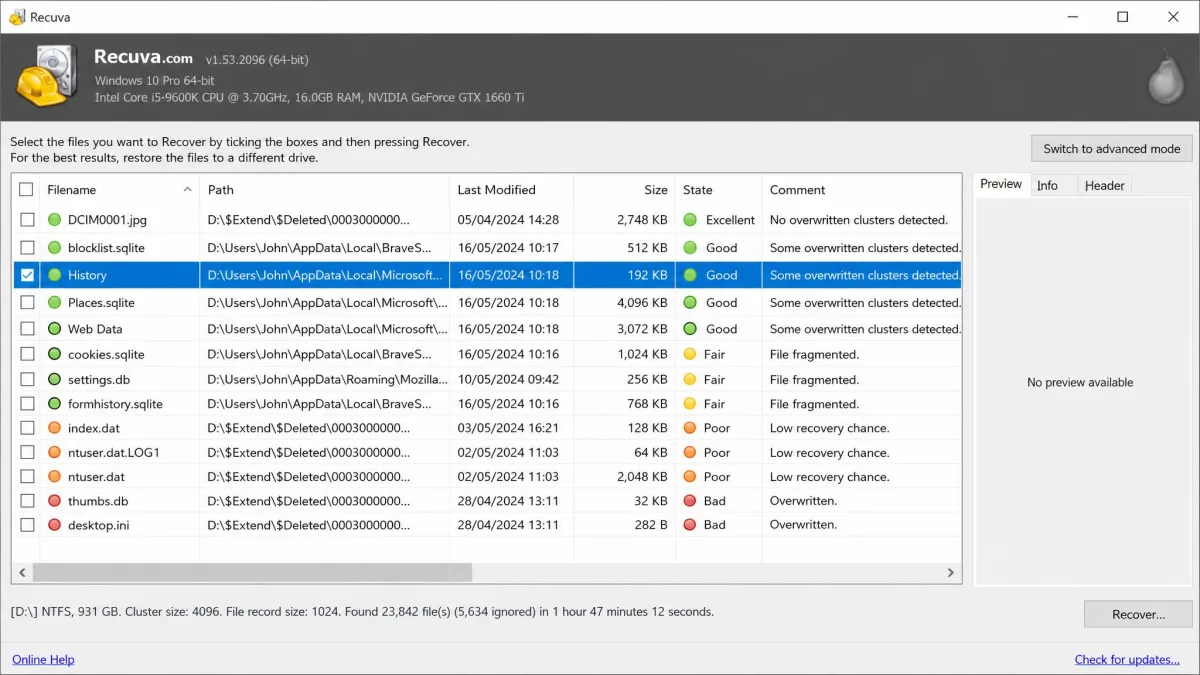Sort by the Filename column header

120,190
